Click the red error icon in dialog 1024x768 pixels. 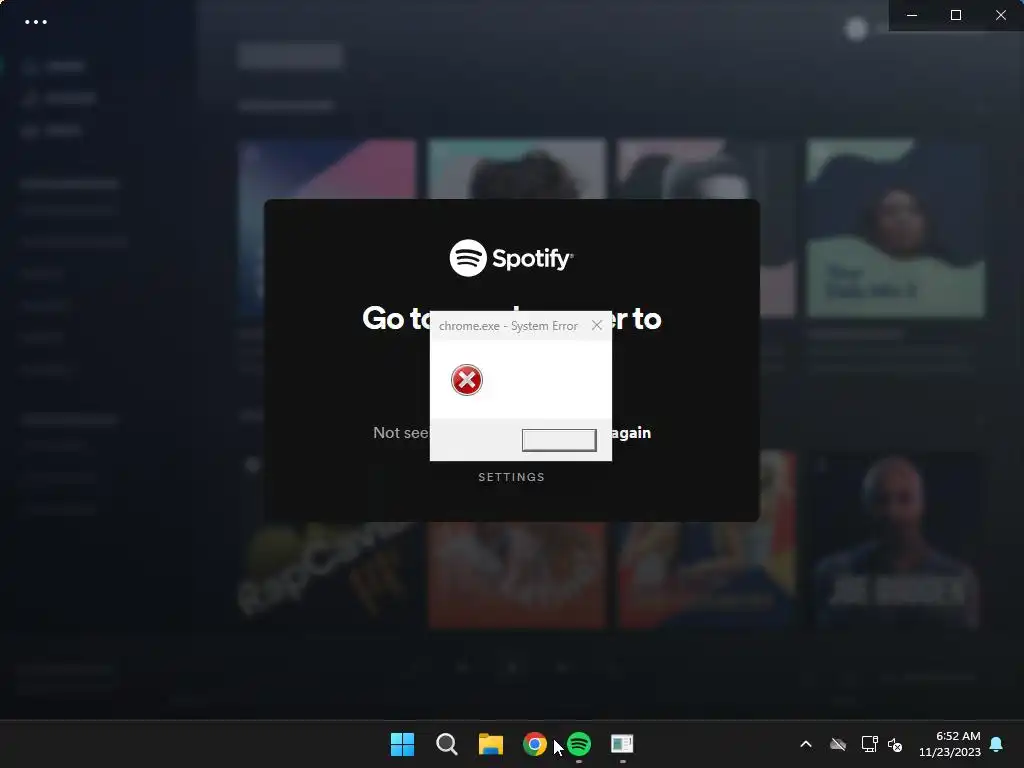click(467, 380)
